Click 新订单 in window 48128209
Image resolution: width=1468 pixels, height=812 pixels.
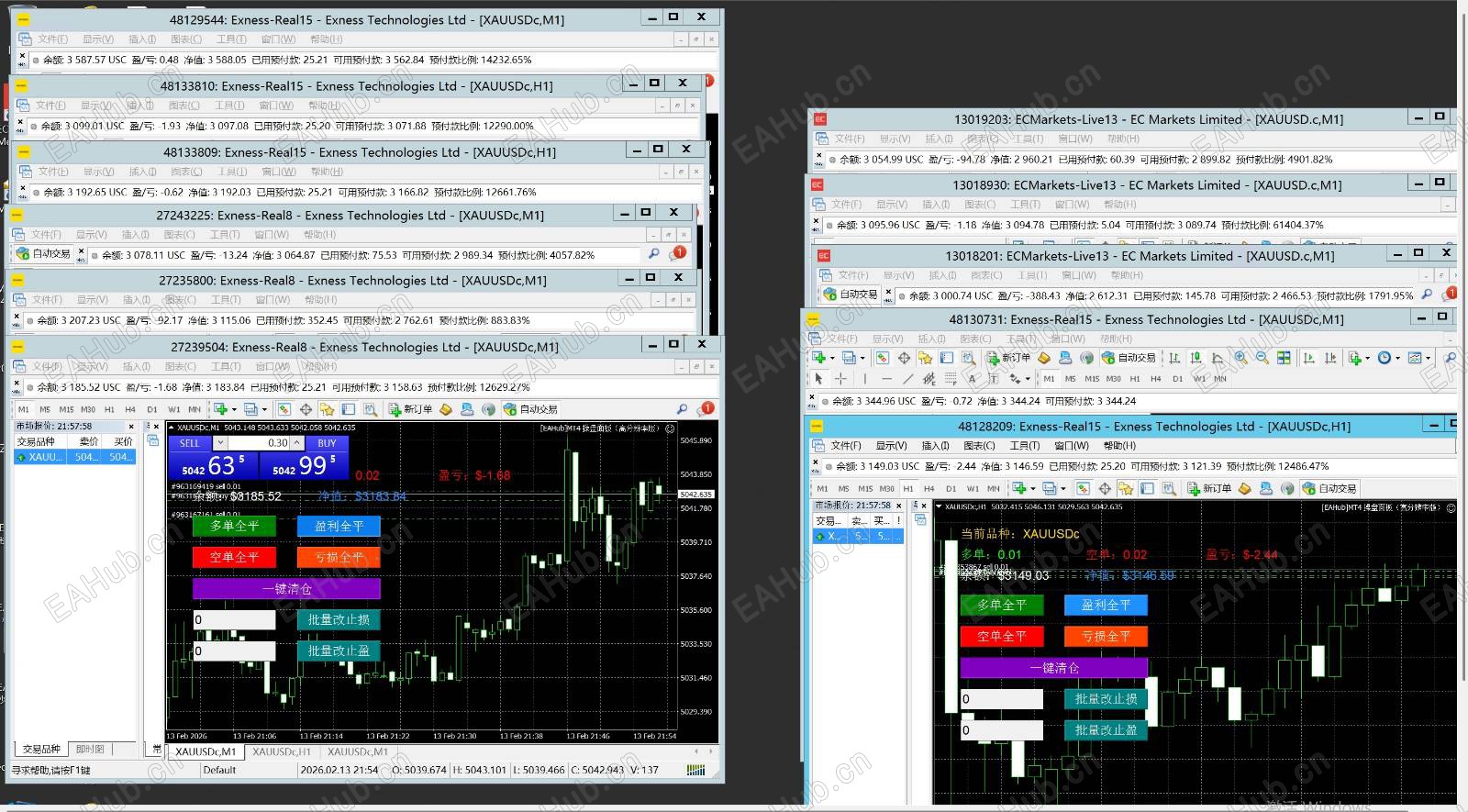1209,489
